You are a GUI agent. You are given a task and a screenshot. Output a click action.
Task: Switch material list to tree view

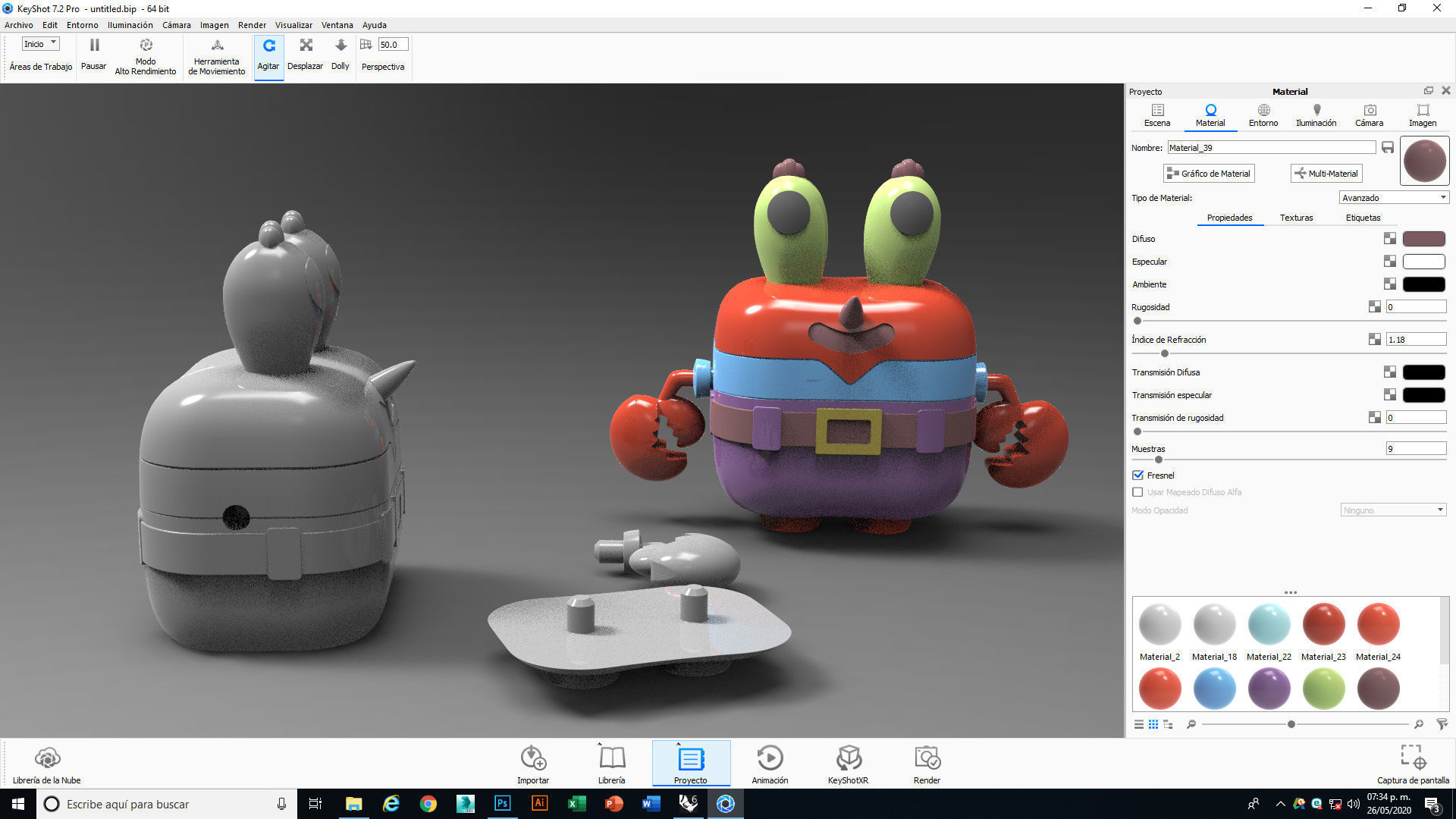tap(1168, 724)
